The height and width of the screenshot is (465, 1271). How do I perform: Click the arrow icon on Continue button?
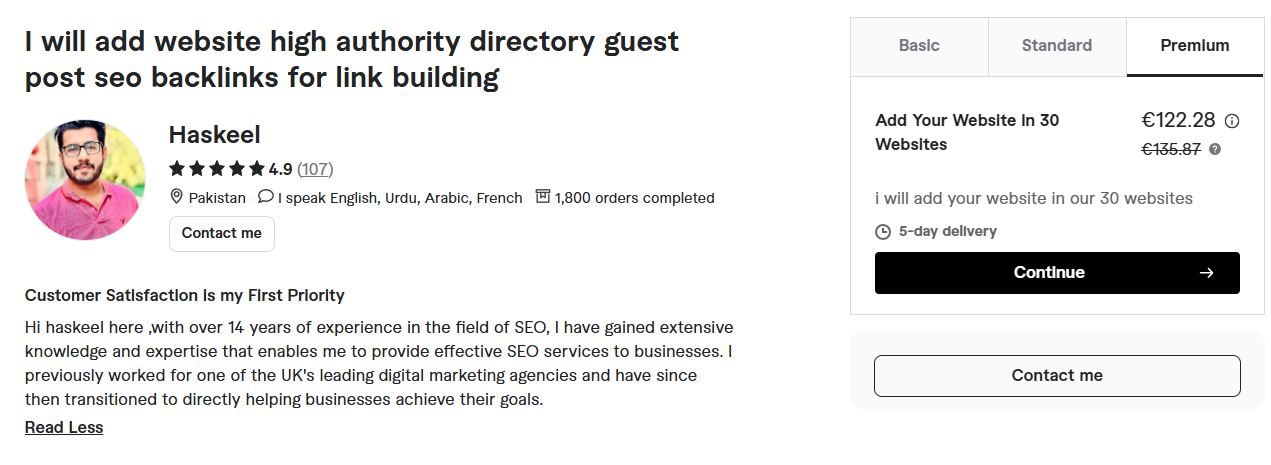[x=1206, y=273]
